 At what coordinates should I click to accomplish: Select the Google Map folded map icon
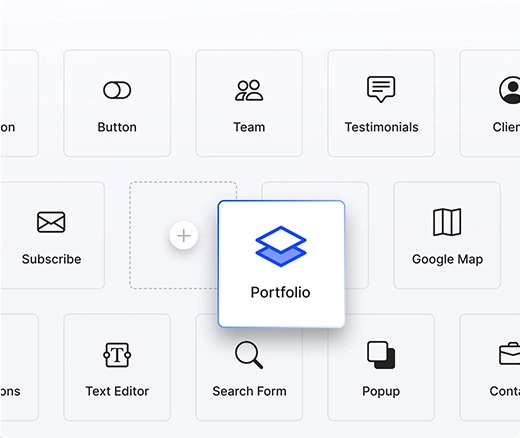pos(447,222)
